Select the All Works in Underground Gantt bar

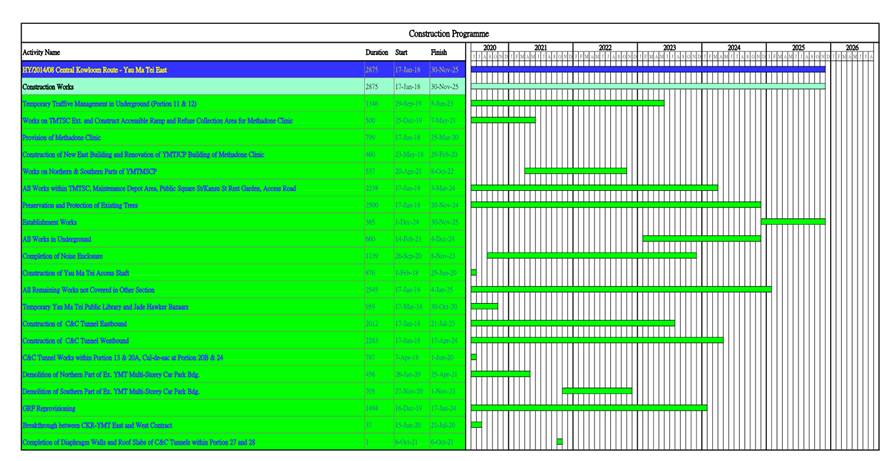pos(701,238)
